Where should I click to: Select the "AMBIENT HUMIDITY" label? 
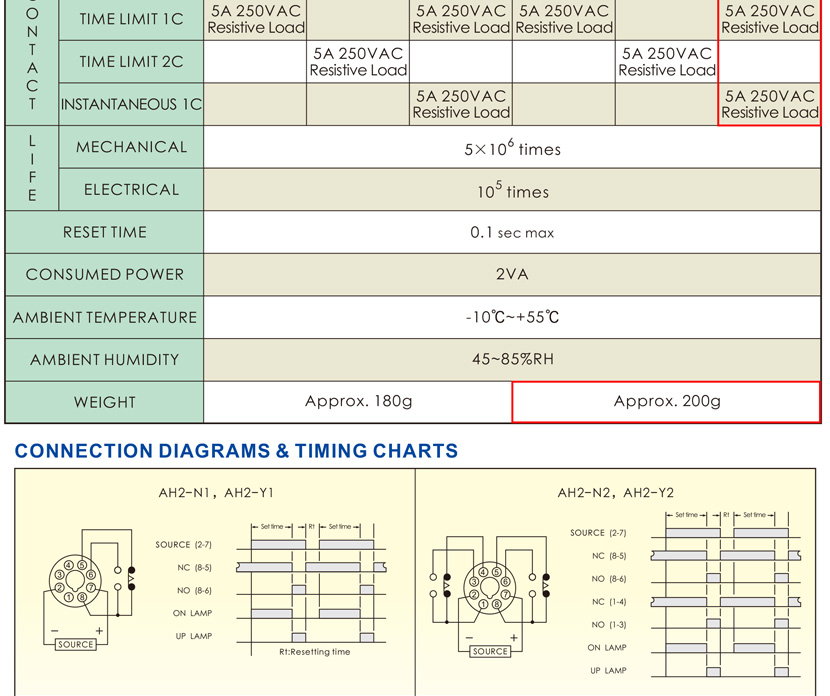coord(105,359)
